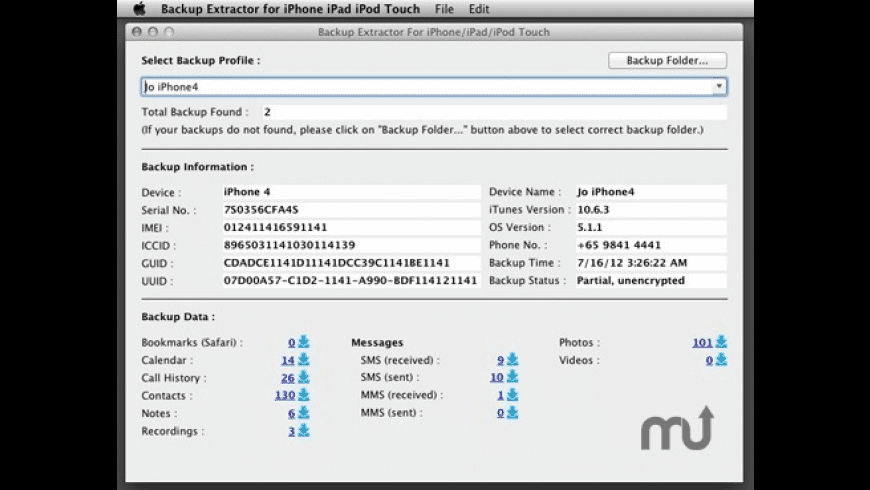Click the Backup Data heading
870x490 pixels.
tap(178, 316)
